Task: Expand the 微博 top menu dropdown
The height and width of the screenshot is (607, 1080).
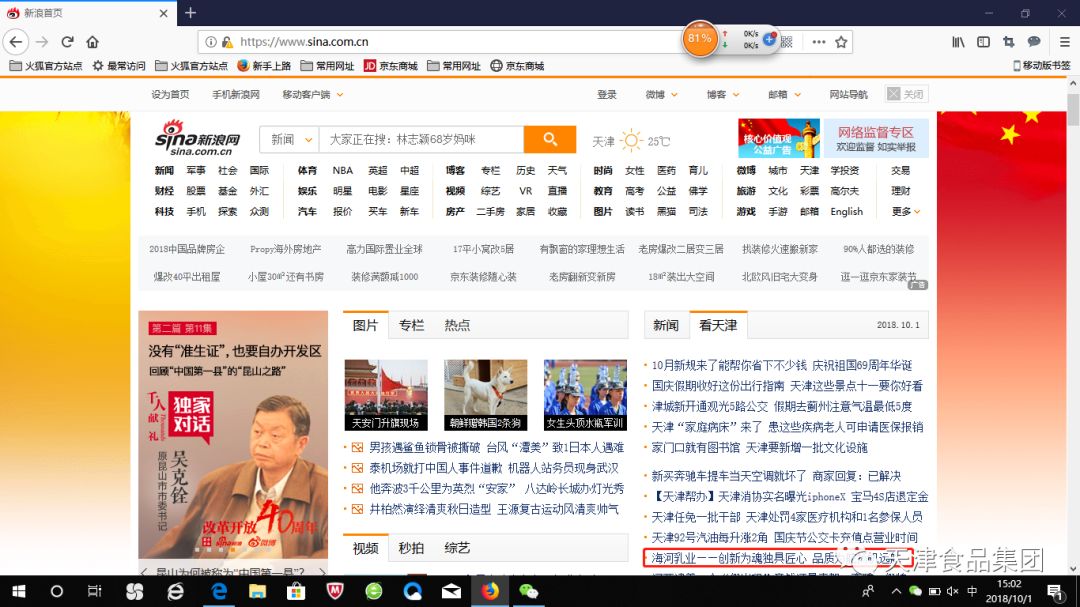Action: 661,94
